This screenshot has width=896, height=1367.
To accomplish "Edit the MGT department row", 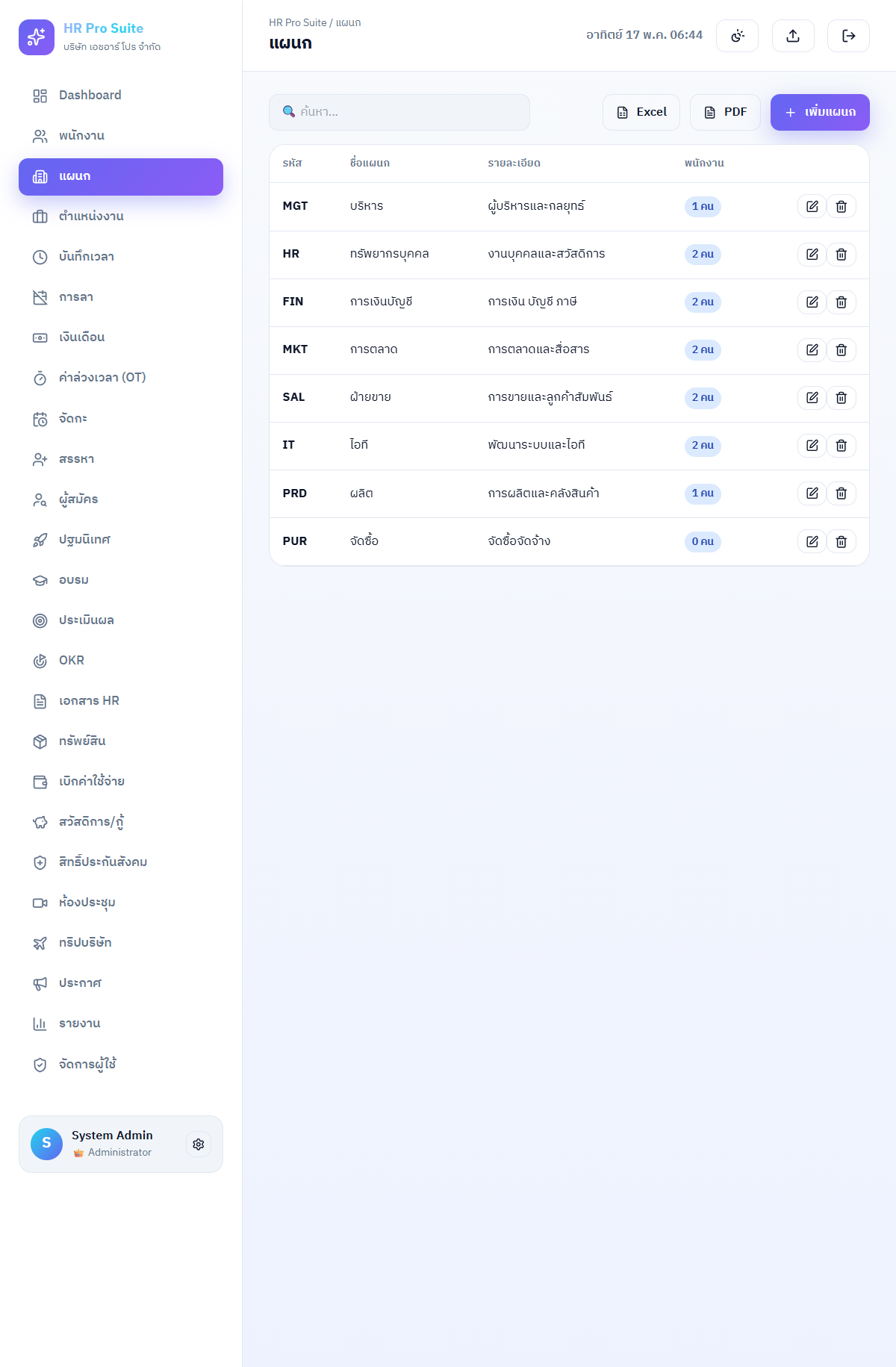I will pos(812,207).
